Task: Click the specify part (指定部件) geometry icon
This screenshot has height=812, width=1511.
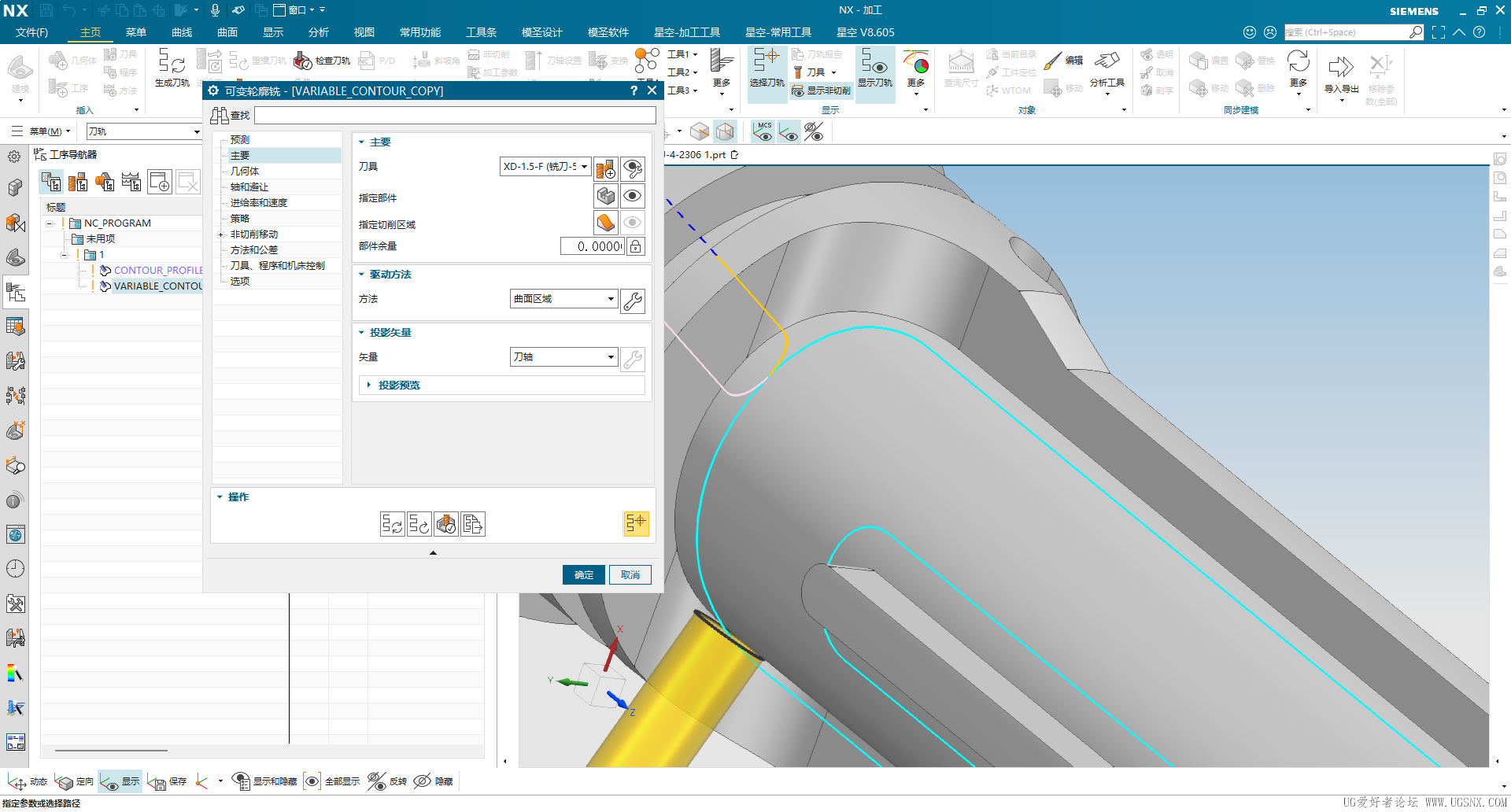Action: click(x=605, y=196)
